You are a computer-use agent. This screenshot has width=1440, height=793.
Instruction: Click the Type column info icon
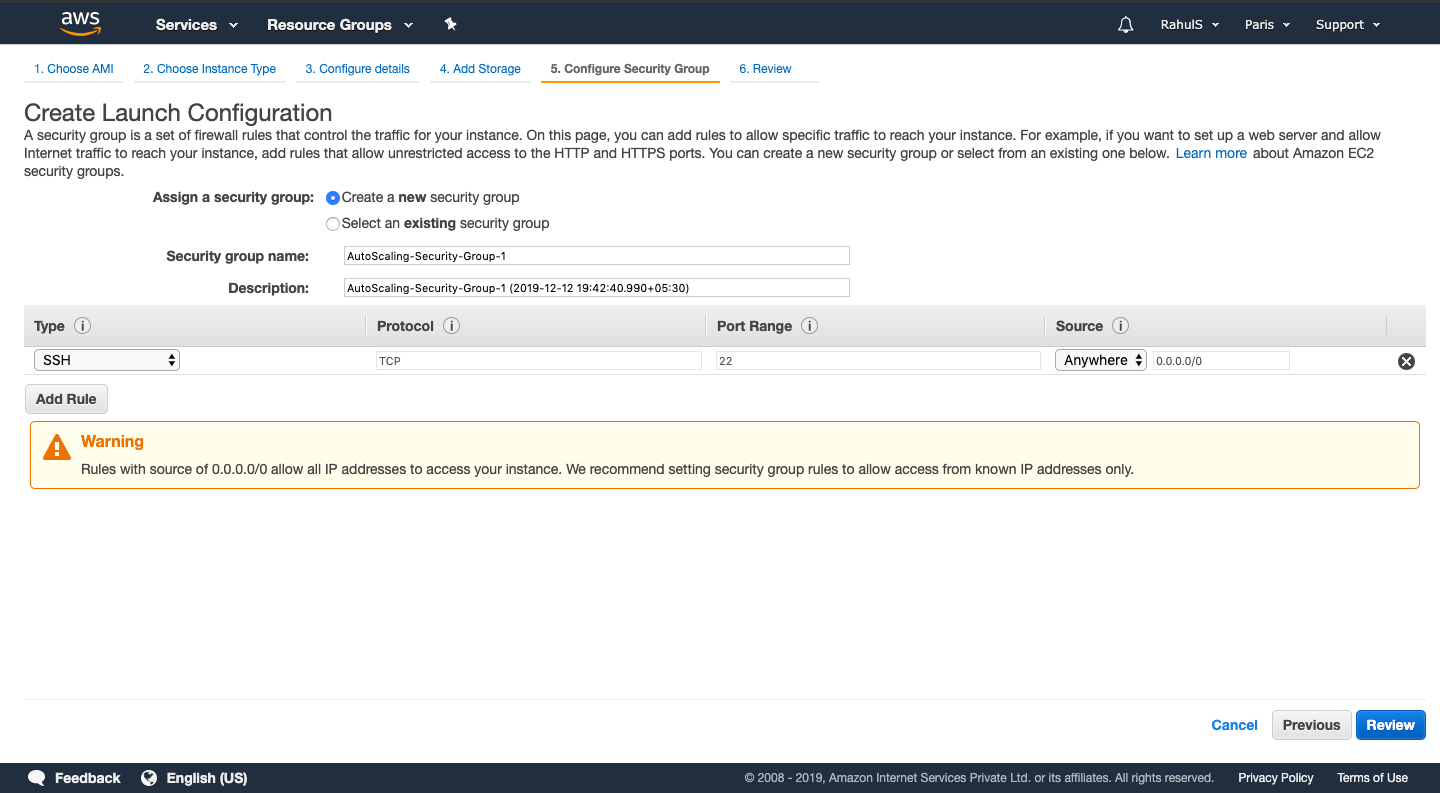(x=83, y=325)
